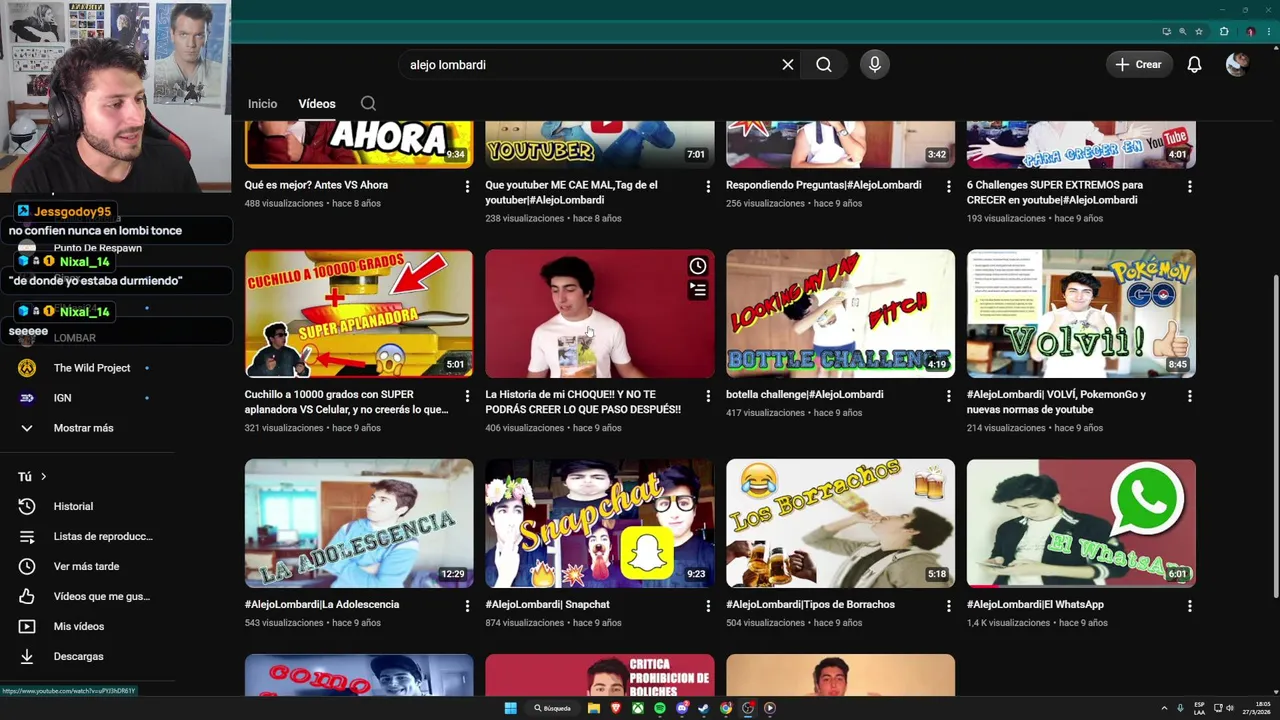This screenshot has height=720, width=1280.
Task: Play Los Borrachos thumbnail
Action: pos(840,523)
